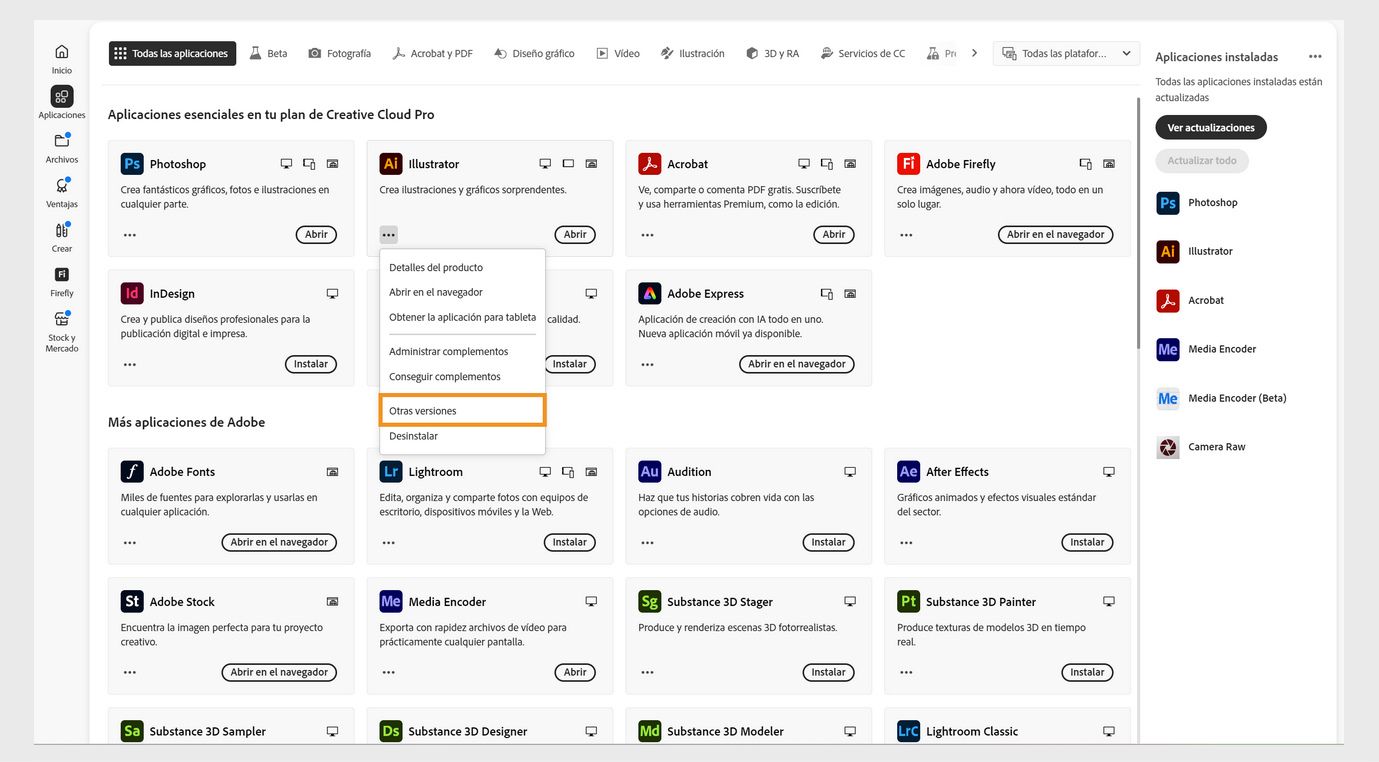Open the Adobe Firefly card three-dots menu
Viewport: 1379px width, 762px height.
click(906, 235)
